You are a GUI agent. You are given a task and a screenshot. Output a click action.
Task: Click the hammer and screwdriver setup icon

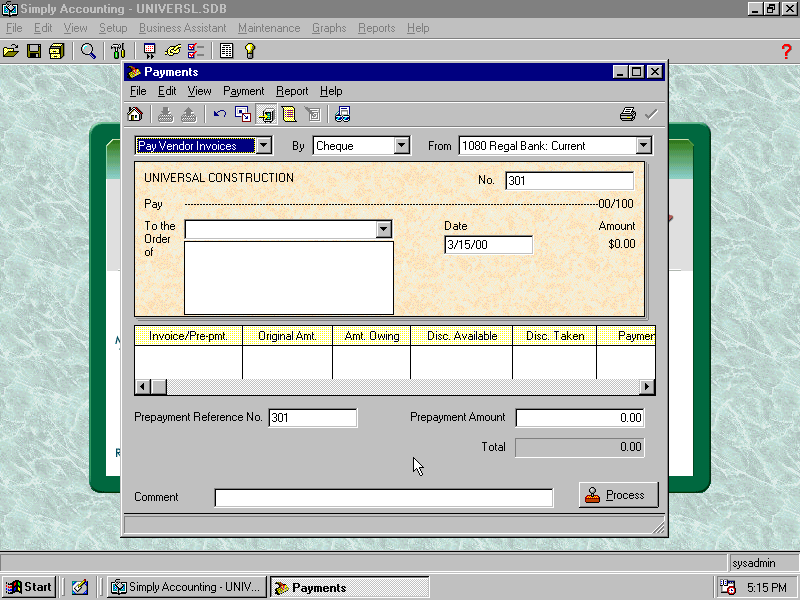(x=117, y=51)
